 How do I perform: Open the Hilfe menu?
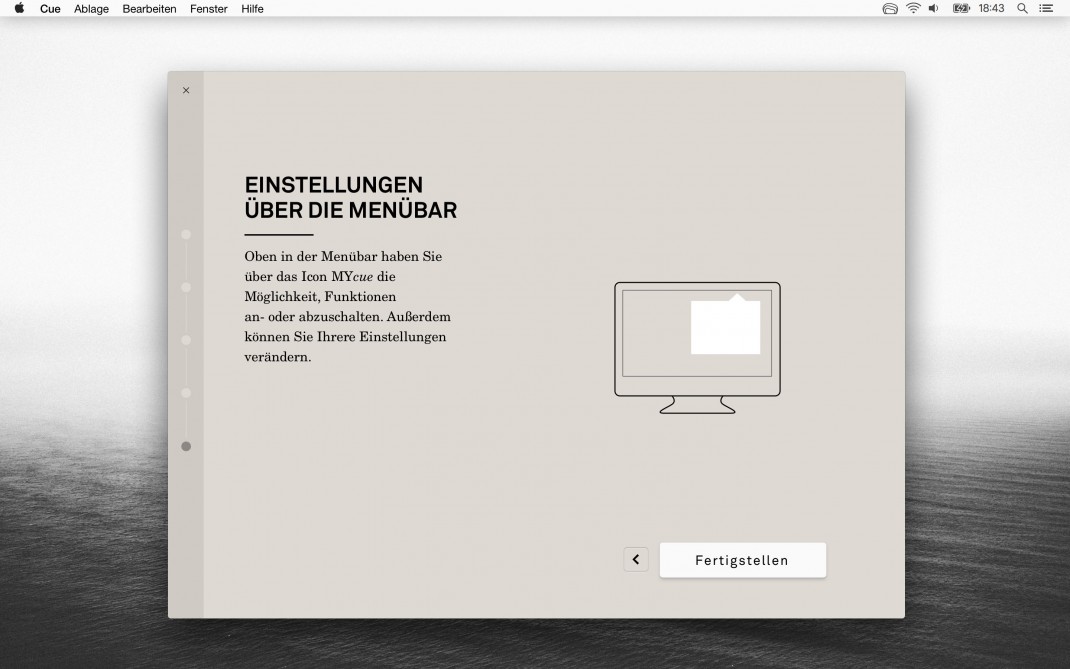click(252, 9)
